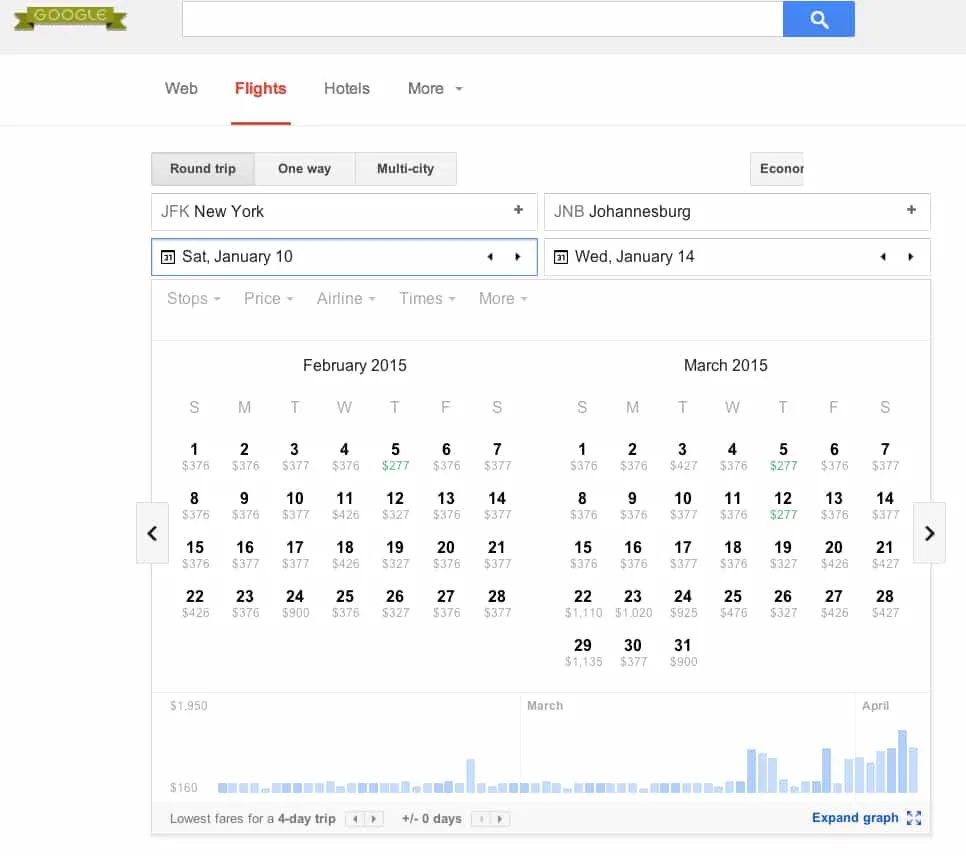This screenshot has width=966, height=856.
Task: Switch to the Web tab
Action: (181, 88)
